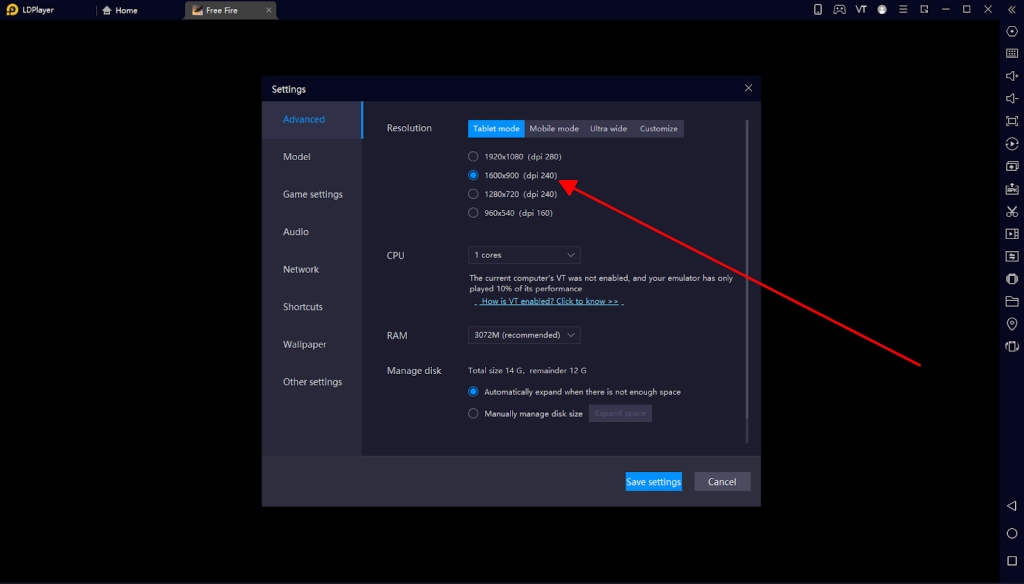The image size is (1024, 584).
Task: Choose manually manage disk size option
Action: 474,414
